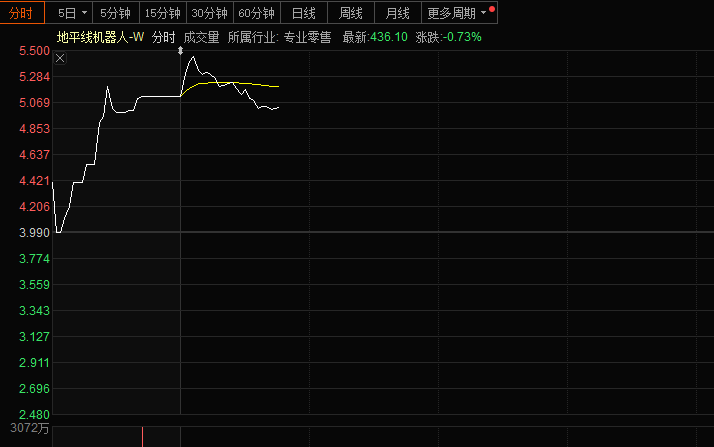Screen dimensions: 714x447
Task: Select the 分时 intraday tab
Action: [22, 13]
